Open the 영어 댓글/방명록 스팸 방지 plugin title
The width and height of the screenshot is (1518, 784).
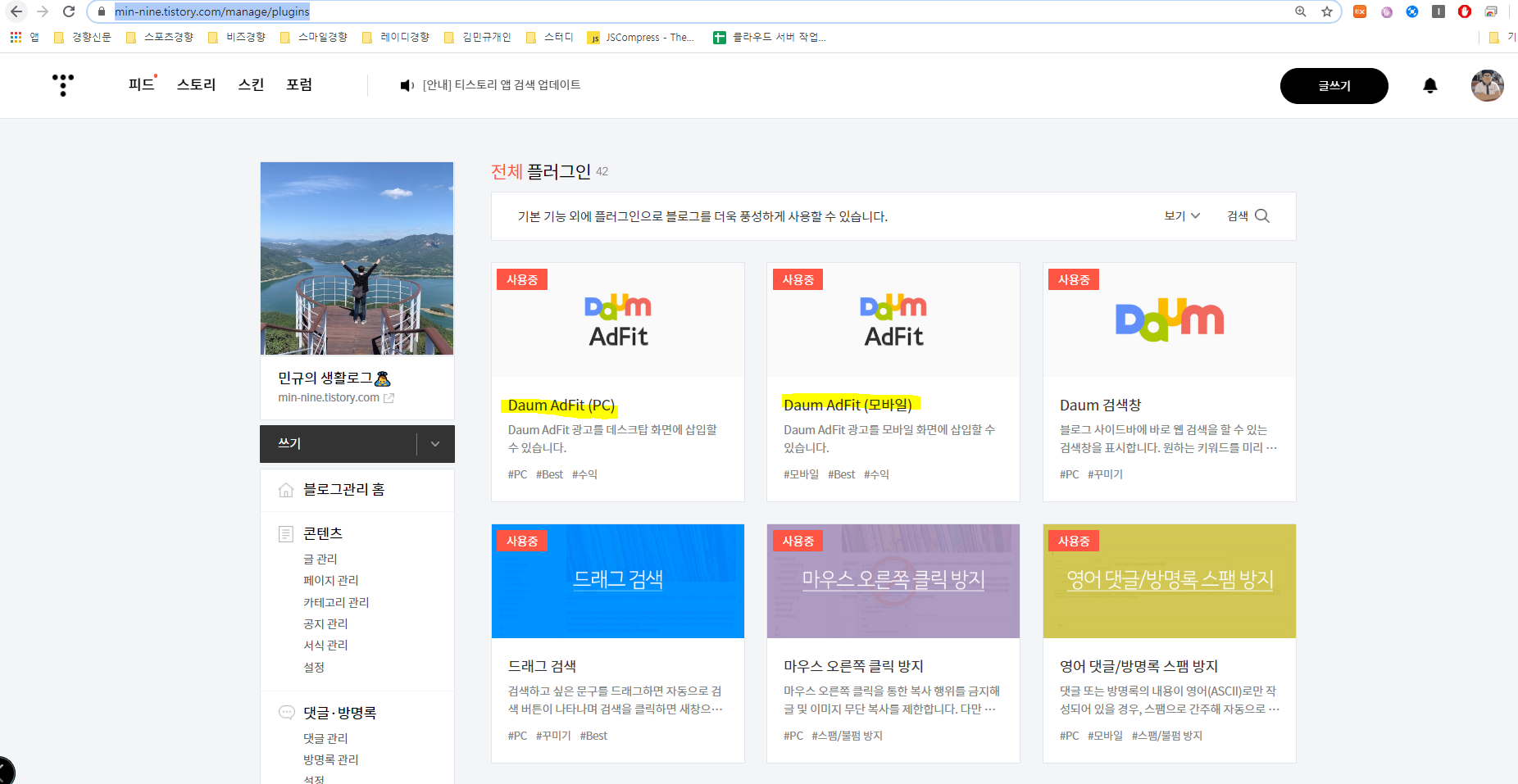click(1138, 667)
